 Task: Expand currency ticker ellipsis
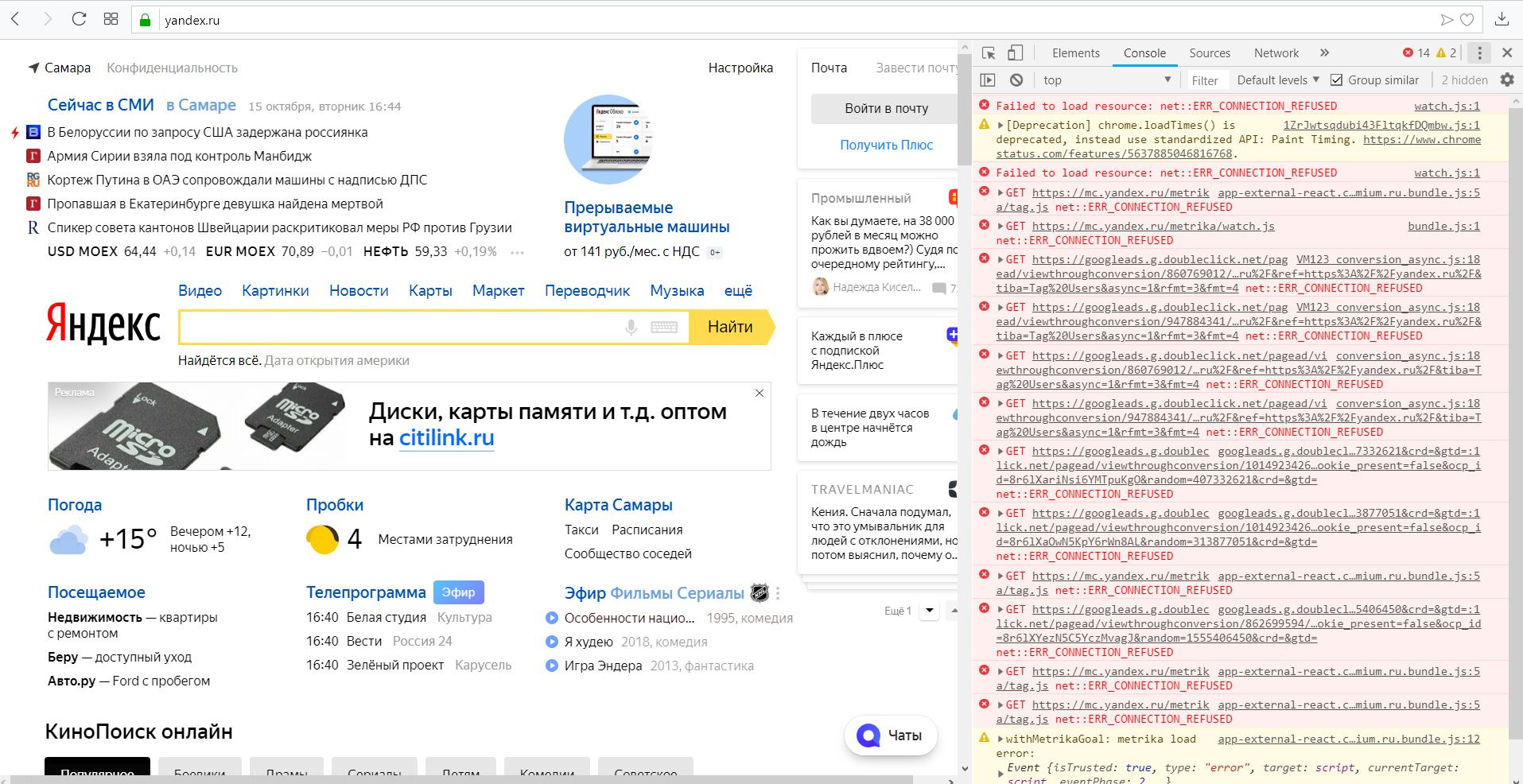click(x=518, y=253)
